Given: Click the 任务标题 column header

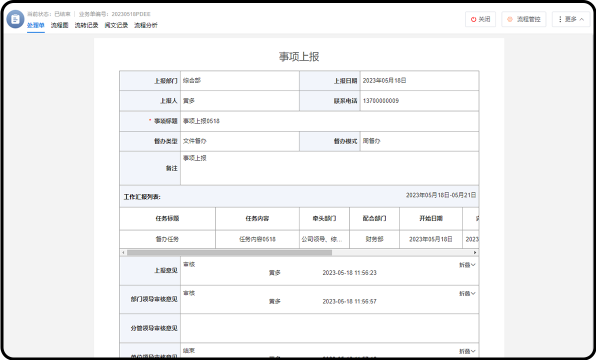Looking at the screenshot, I should (167, 219).
